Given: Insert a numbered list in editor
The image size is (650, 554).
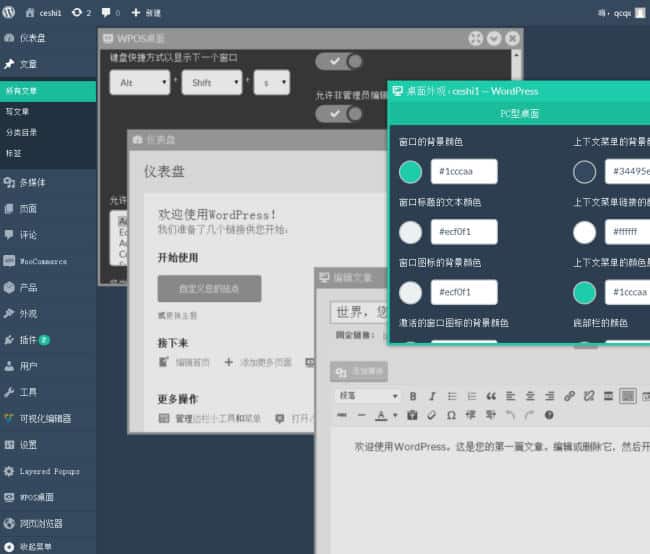Looking at the screenshot, I should (x=472, y=396).
